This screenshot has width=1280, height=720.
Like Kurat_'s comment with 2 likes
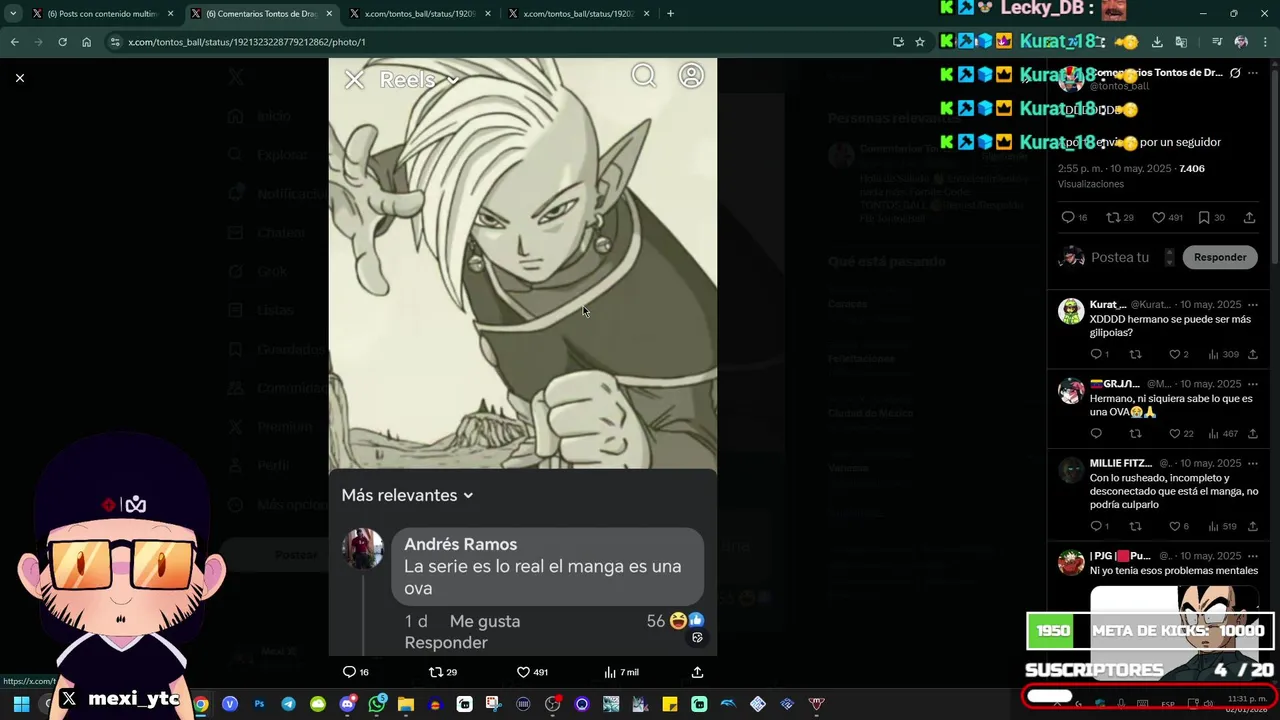(1178, 354)
